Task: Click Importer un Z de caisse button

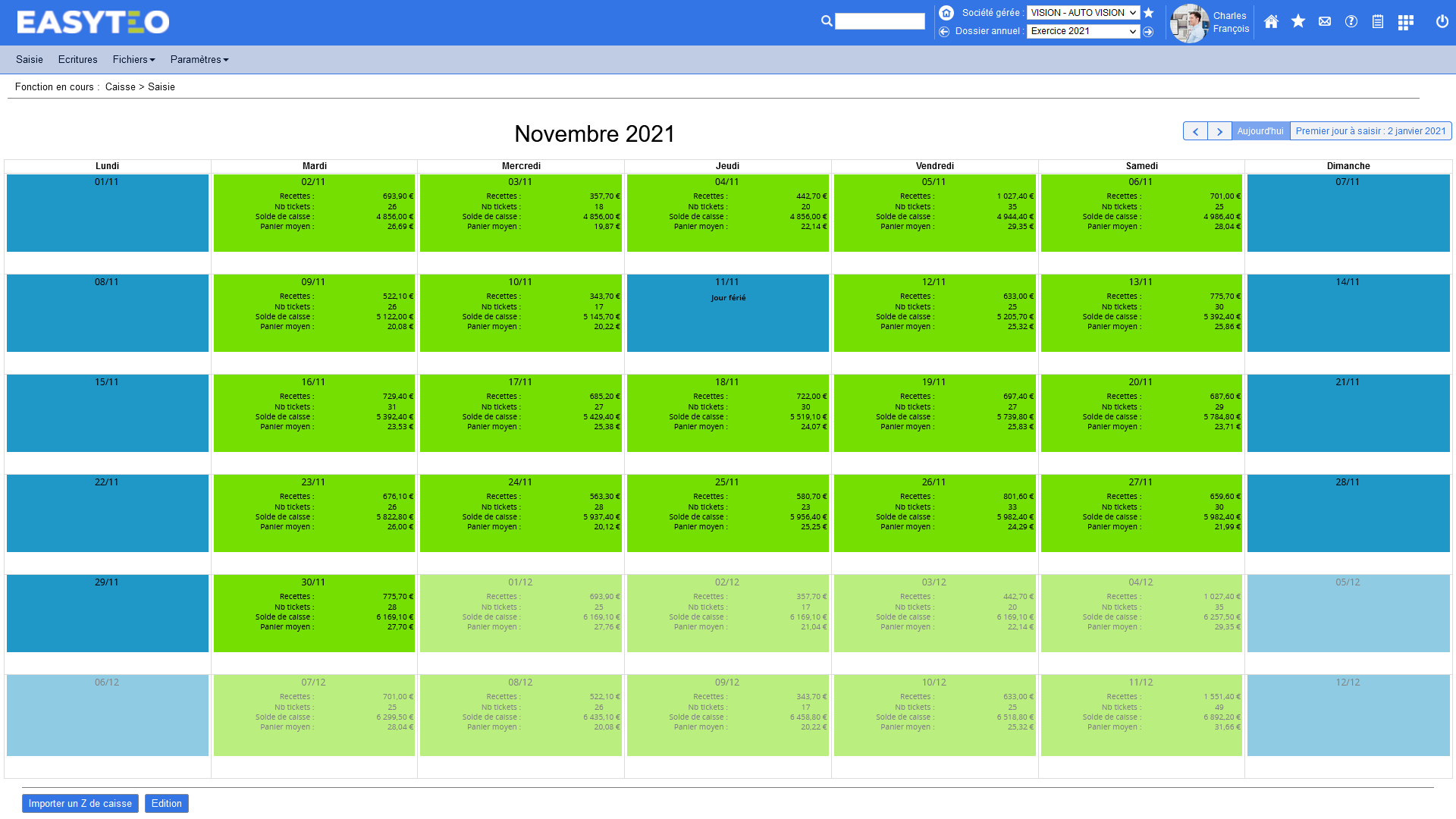Action: (80, 804)
